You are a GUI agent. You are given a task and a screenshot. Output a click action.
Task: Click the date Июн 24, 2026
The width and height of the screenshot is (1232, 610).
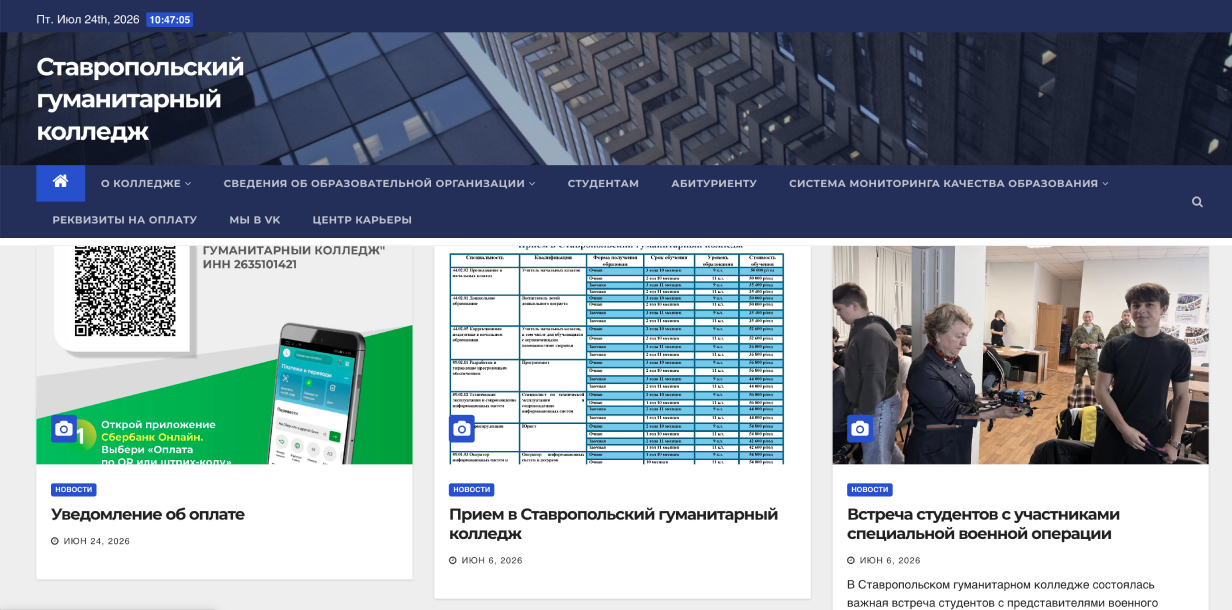[96, 541]
